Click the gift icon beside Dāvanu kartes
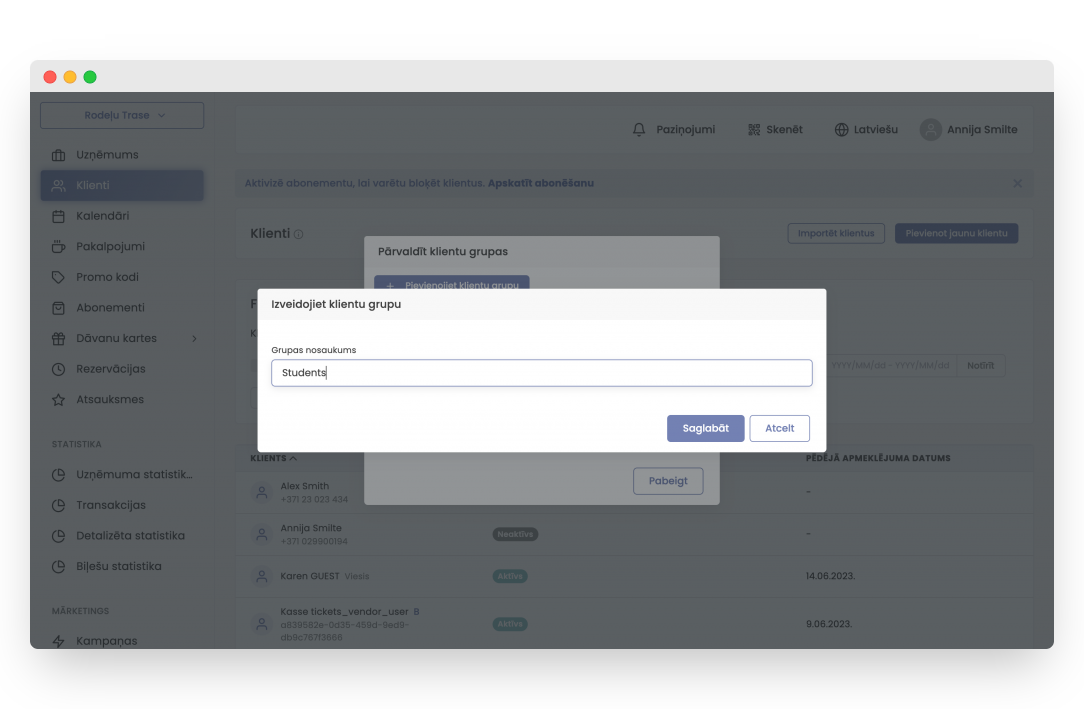This screenshot has width=1084, height=709. tap(58, 338)
